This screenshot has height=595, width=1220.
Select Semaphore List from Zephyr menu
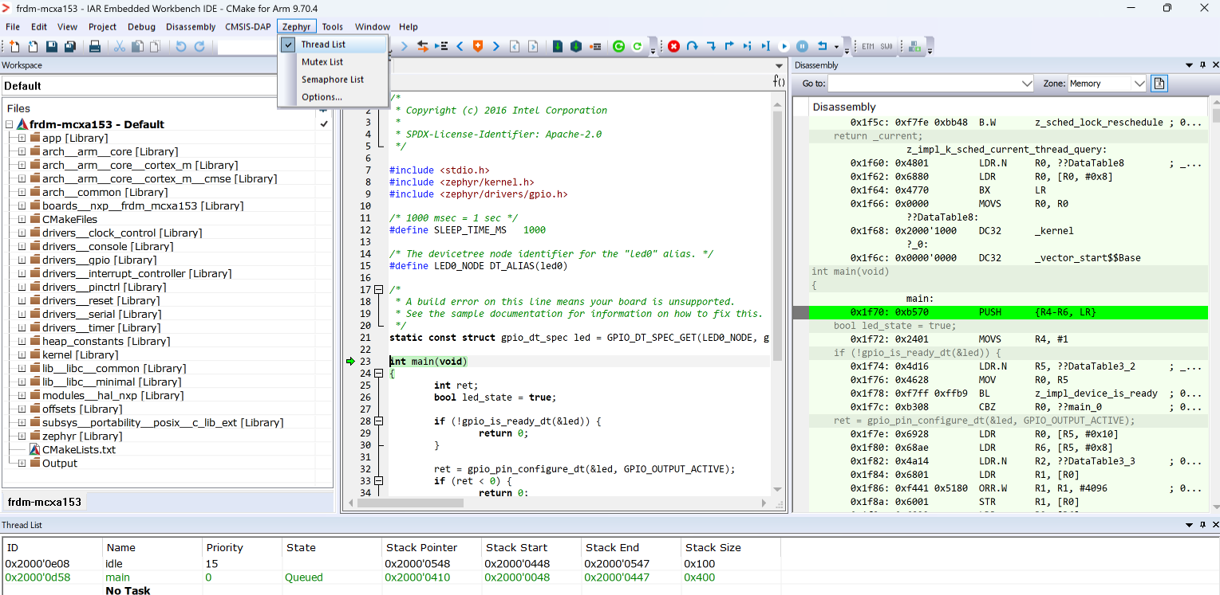click(333, 79)
